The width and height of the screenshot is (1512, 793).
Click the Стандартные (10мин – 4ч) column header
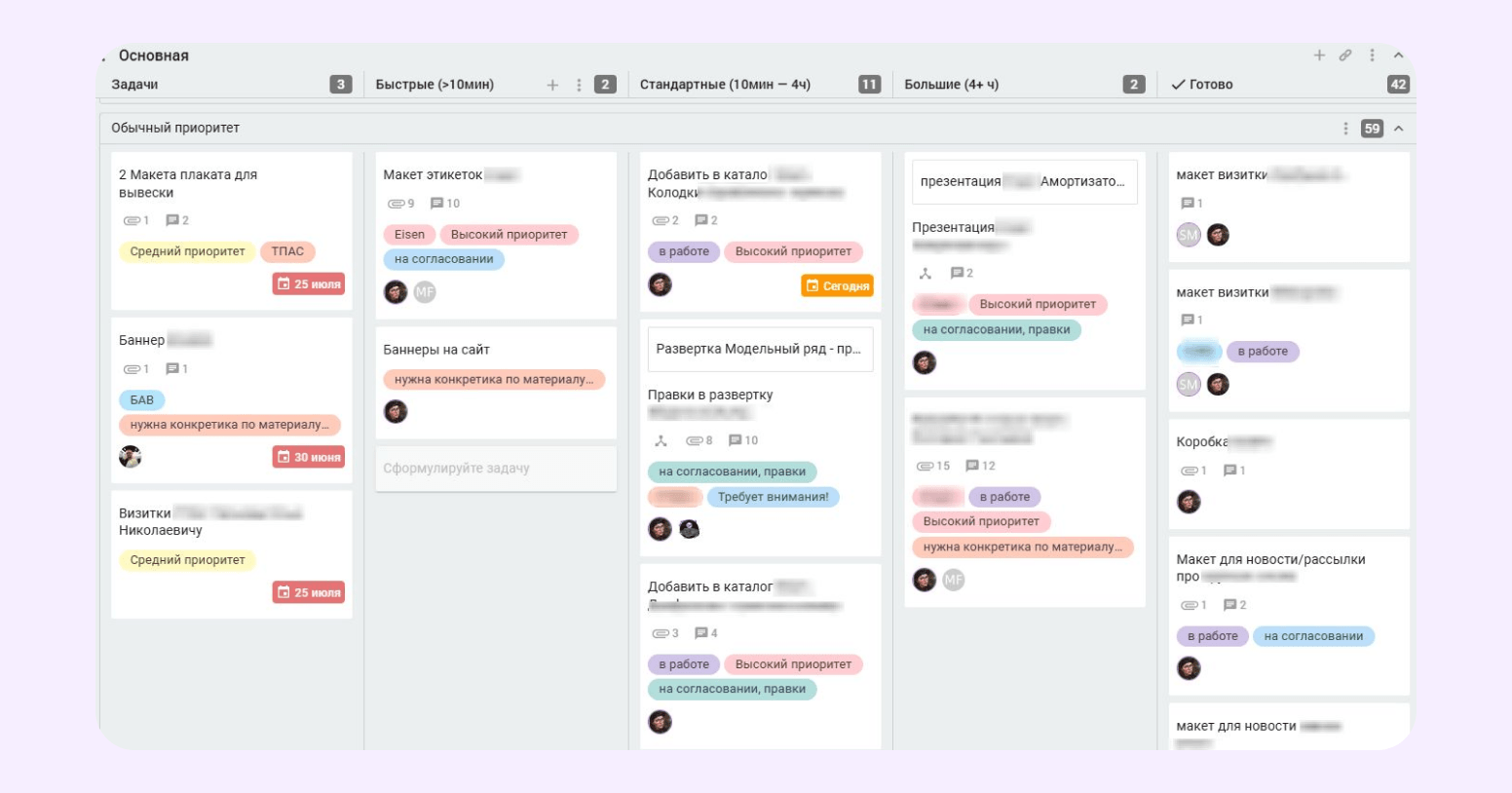pos(725,85)
